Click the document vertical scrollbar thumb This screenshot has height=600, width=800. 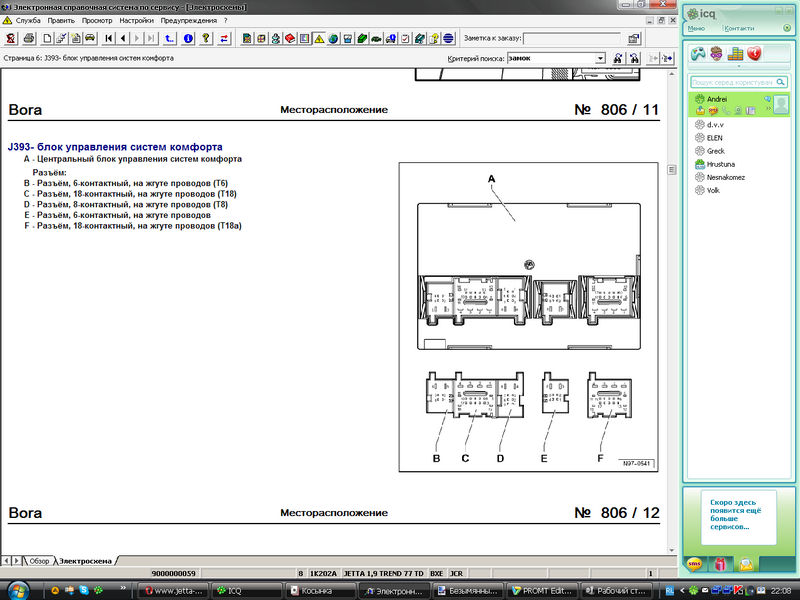(671, 170)
